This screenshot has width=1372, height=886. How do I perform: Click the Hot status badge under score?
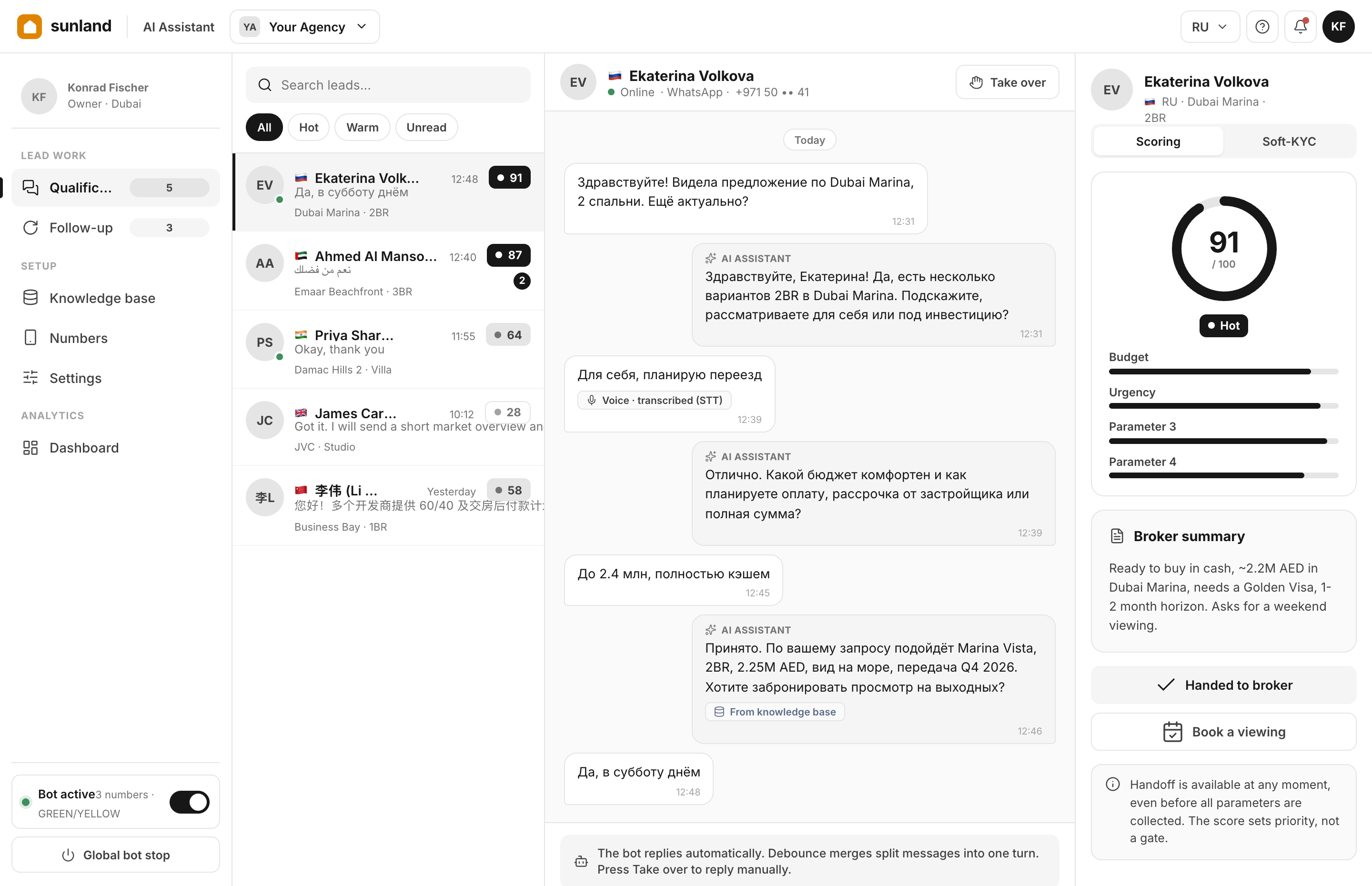click(1223, 326)
